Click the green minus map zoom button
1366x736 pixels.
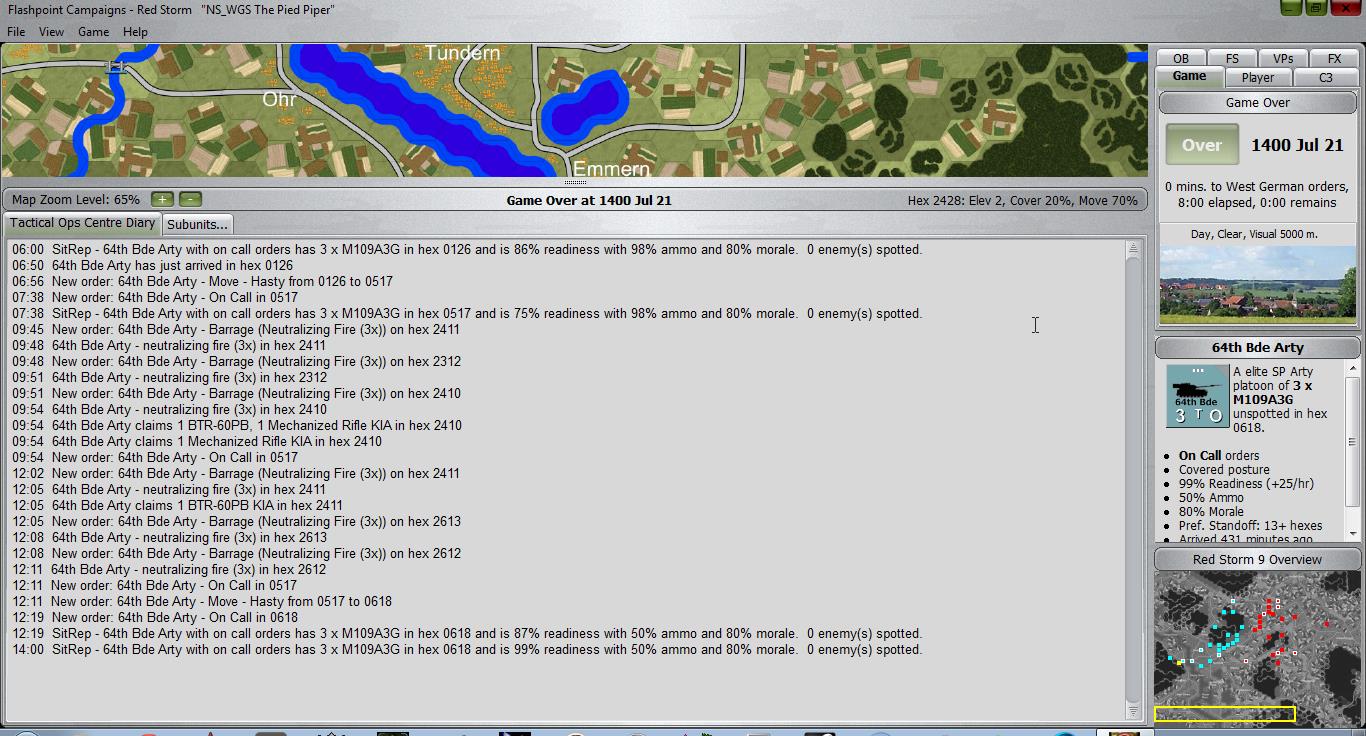(190, 199)
